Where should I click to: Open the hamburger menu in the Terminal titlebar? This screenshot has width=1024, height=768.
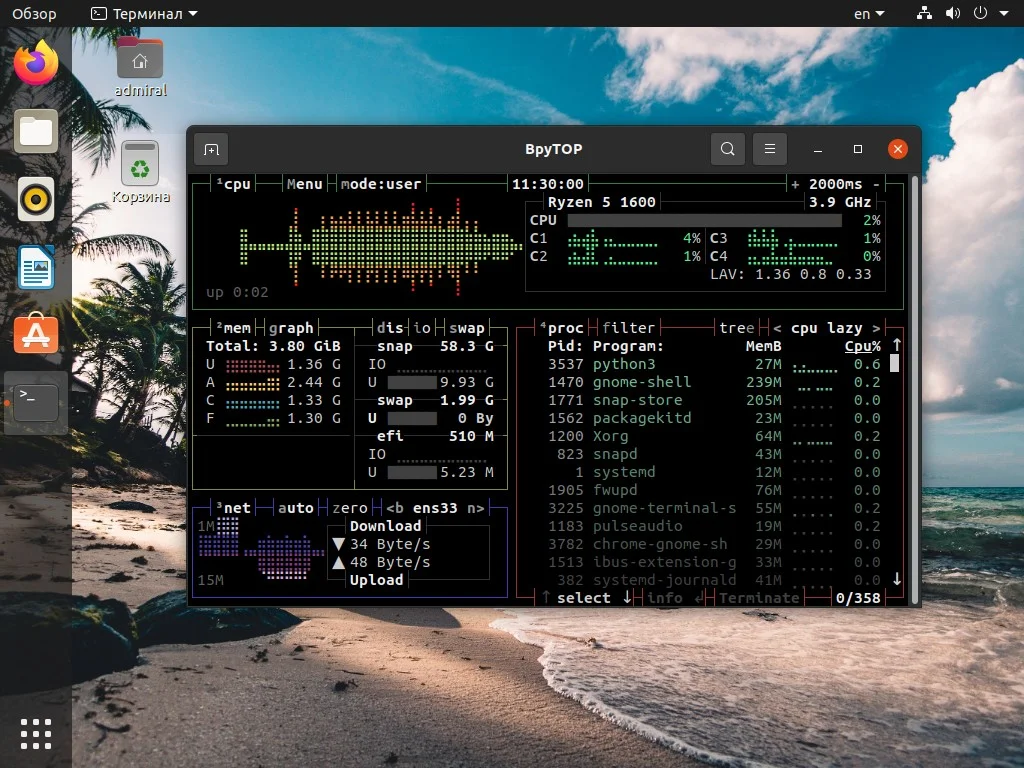click(x=769, y=148)
